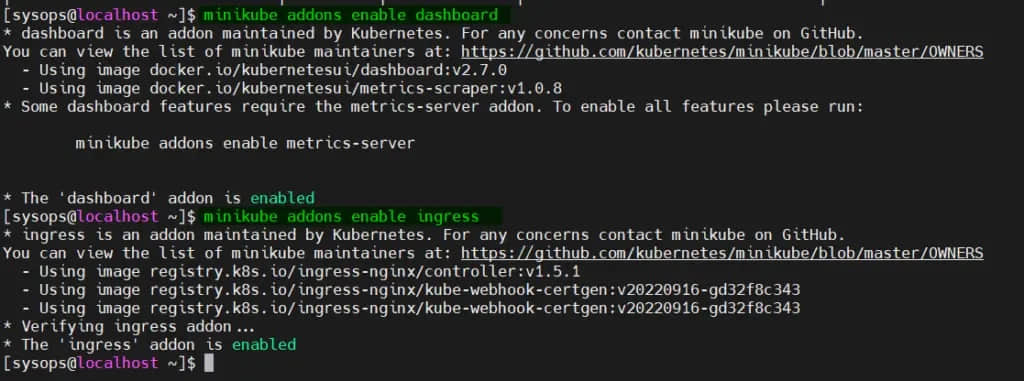
Task: Click the suggested 'minikube addons enable metrics-server' command
Action: coord(245,143)
